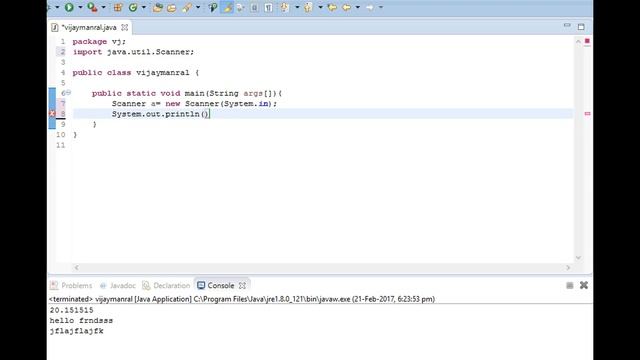Click the Scanner declaration on line 7
Image resolution: width=640 pixels, height=360 pixels.
(194, 104)
